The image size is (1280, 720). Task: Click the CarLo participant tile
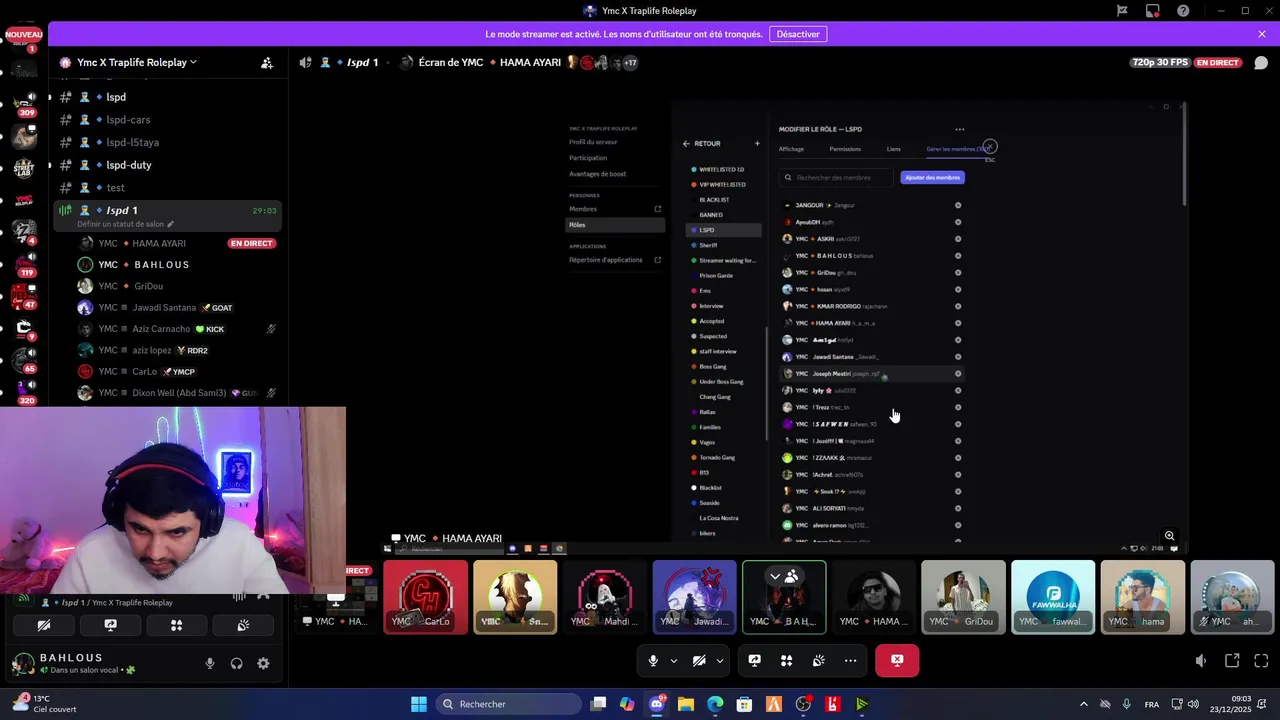[426, 597]
